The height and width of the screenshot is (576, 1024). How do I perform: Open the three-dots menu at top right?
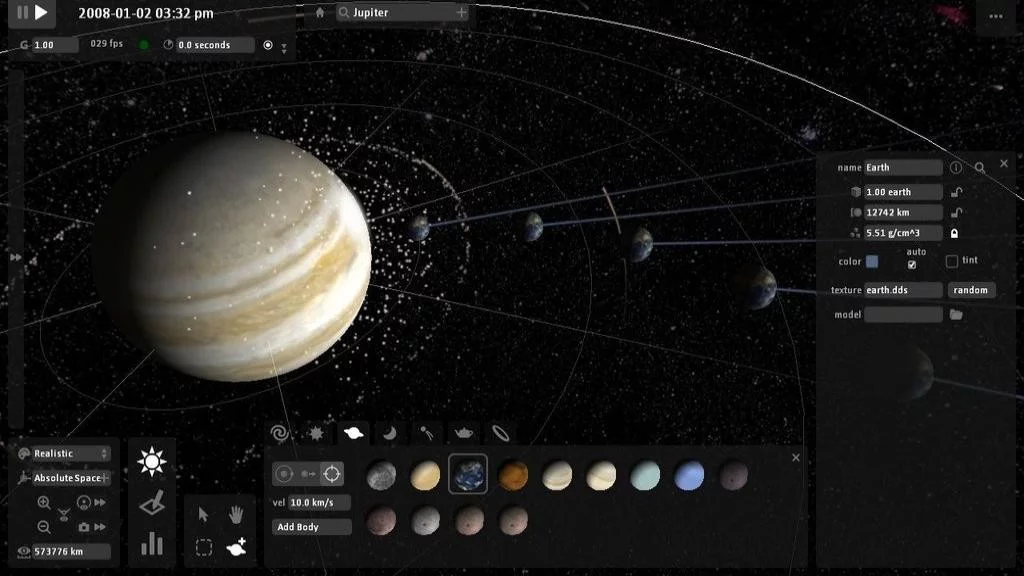(x=996, y=16)
